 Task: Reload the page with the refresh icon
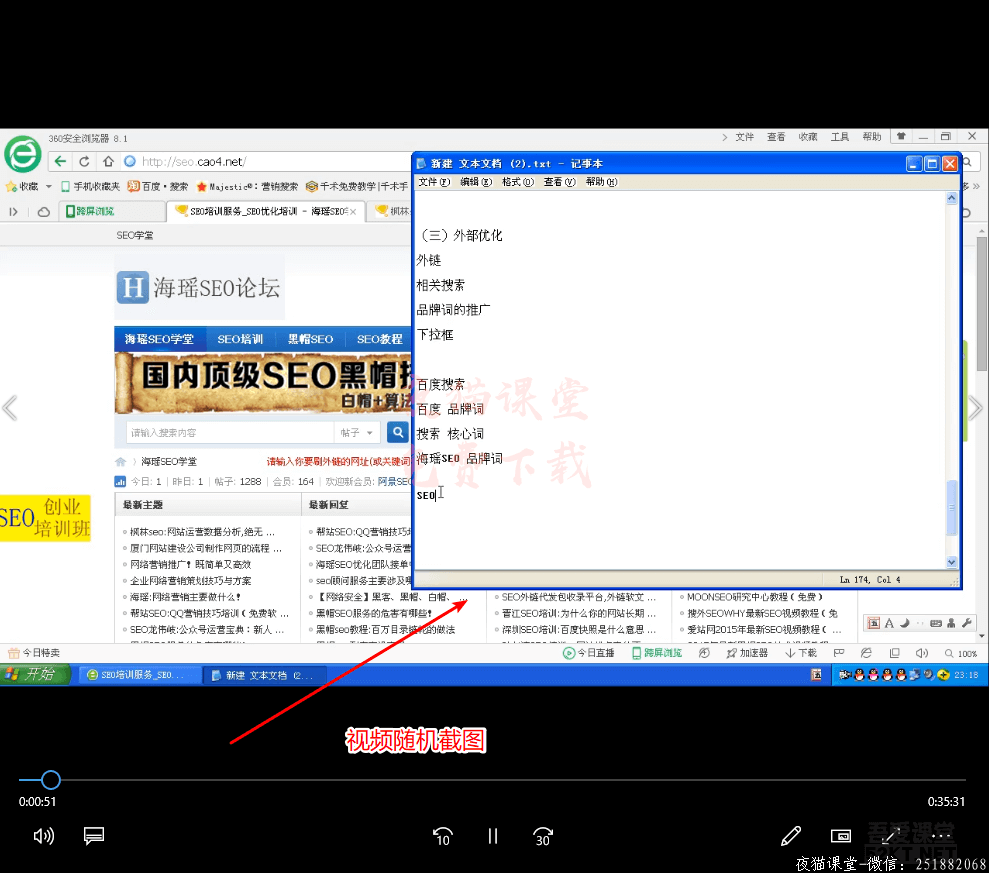tap(84, 161)
